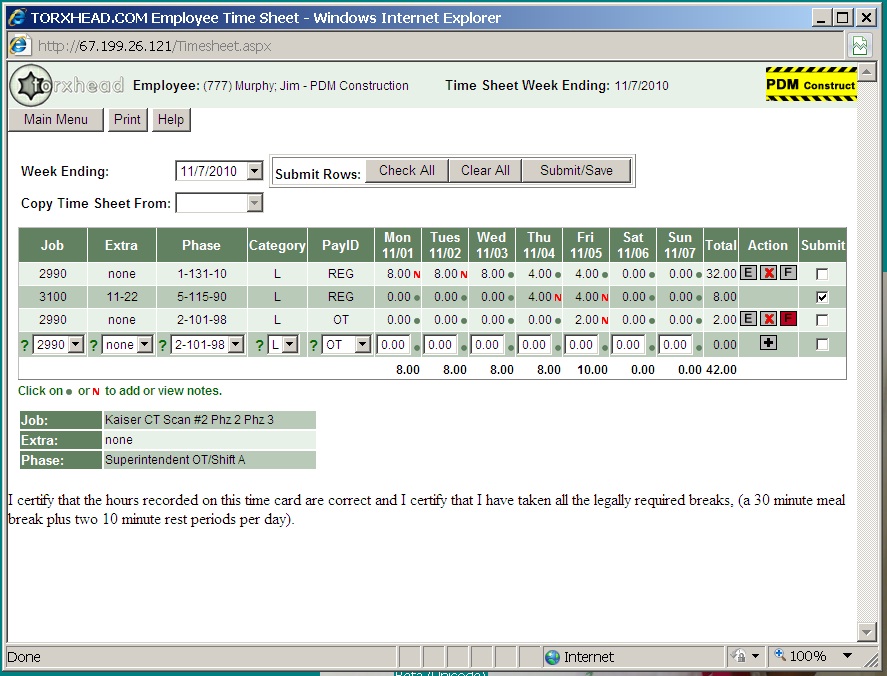Uncheck the Submit box for job 3100
The width and height of the screenshot is (887, 676).
[822, 297]
